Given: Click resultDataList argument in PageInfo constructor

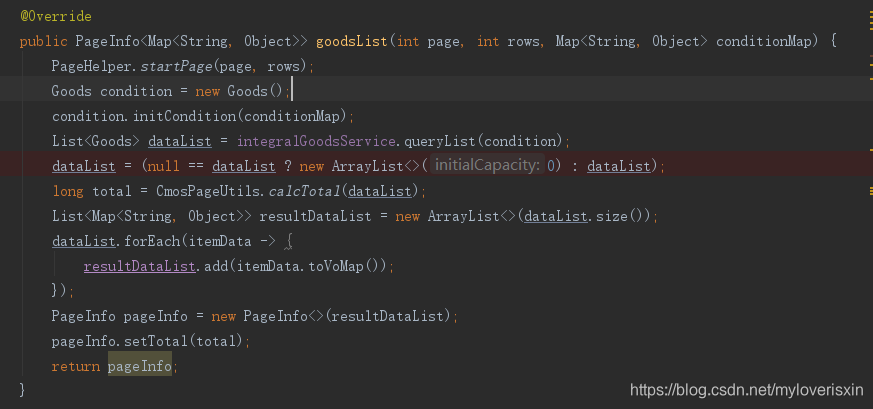Looking at the screenshot, I should pyautogui.click(x=388, y=317).
